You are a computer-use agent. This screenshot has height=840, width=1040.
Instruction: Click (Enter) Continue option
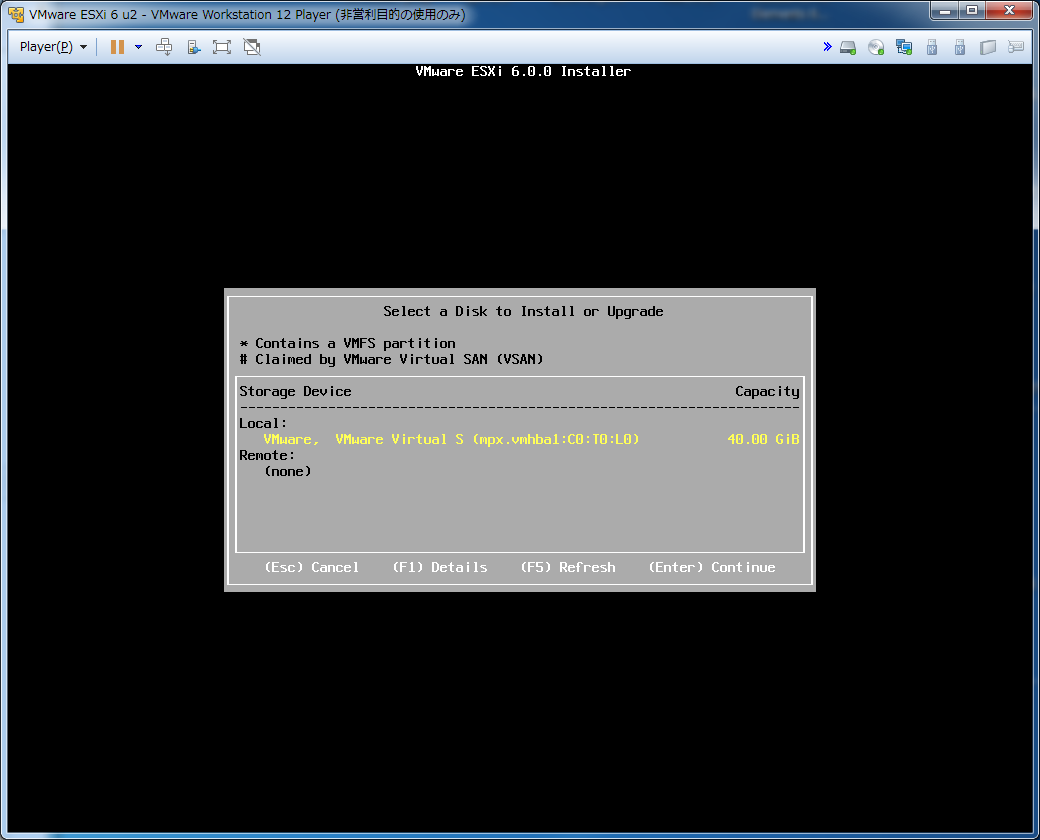[712, 567]
